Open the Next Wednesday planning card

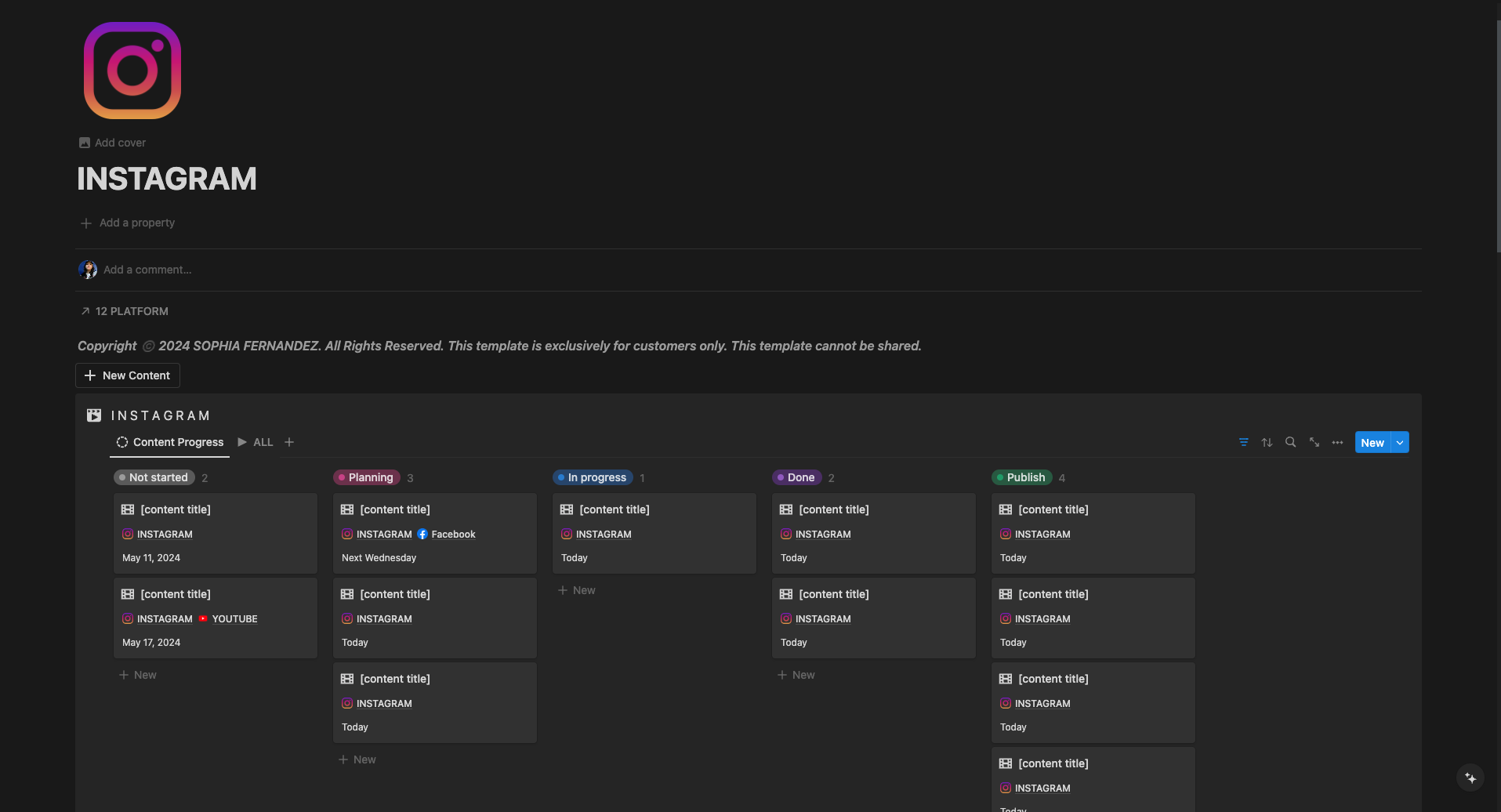point(435,533)
